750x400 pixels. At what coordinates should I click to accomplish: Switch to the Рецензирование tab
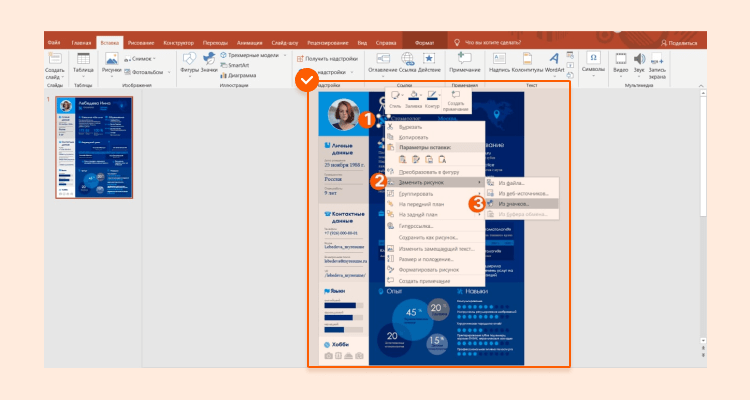328,43
